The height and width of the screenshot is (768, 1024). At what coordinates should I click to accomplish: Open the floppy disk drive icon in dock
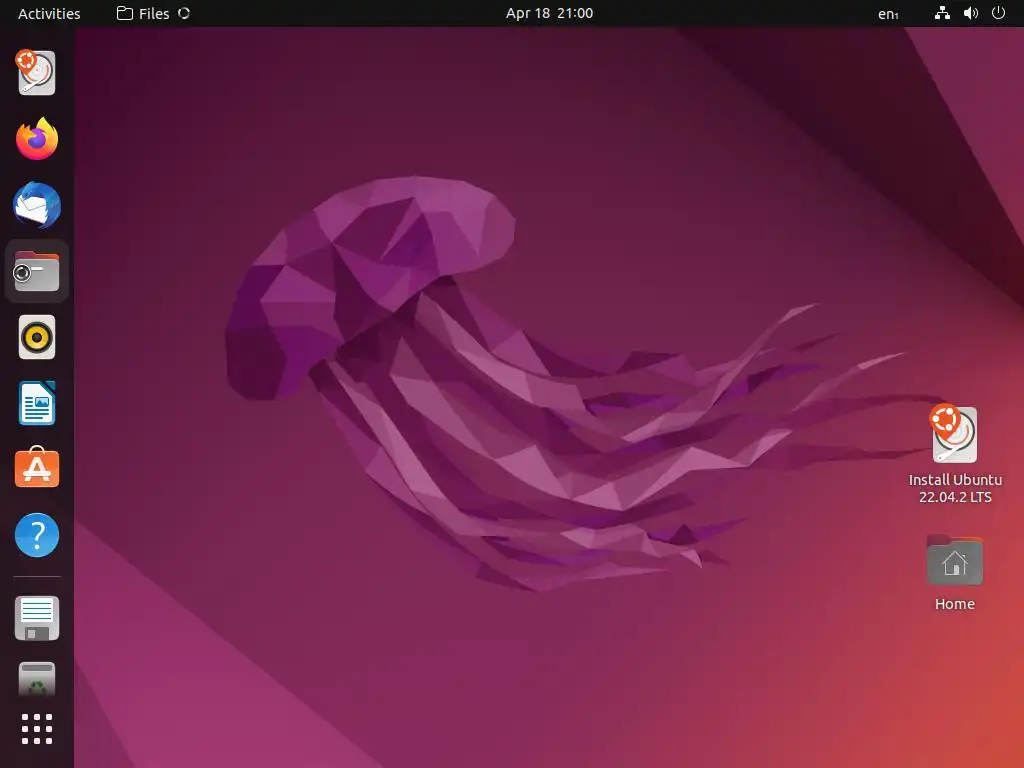pyautogui.click(x=37, y=618)
